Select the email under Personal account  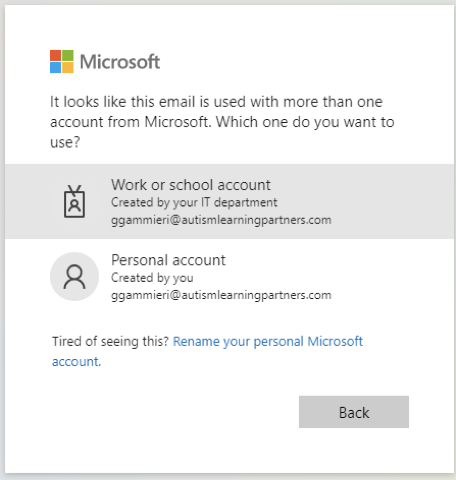pos(221,295)
